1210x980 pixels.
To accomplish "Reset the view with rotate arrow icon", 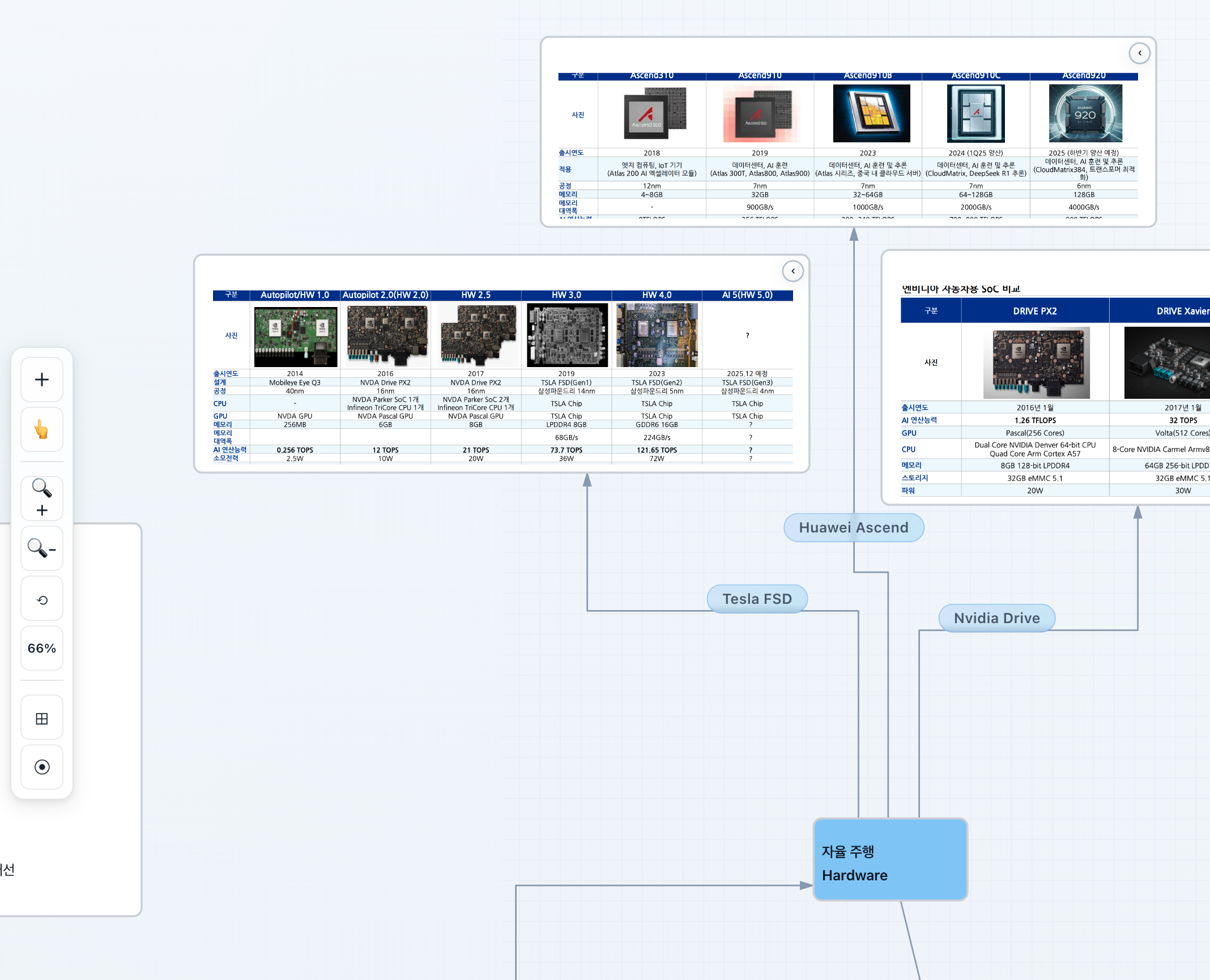I will click(42, 599).
